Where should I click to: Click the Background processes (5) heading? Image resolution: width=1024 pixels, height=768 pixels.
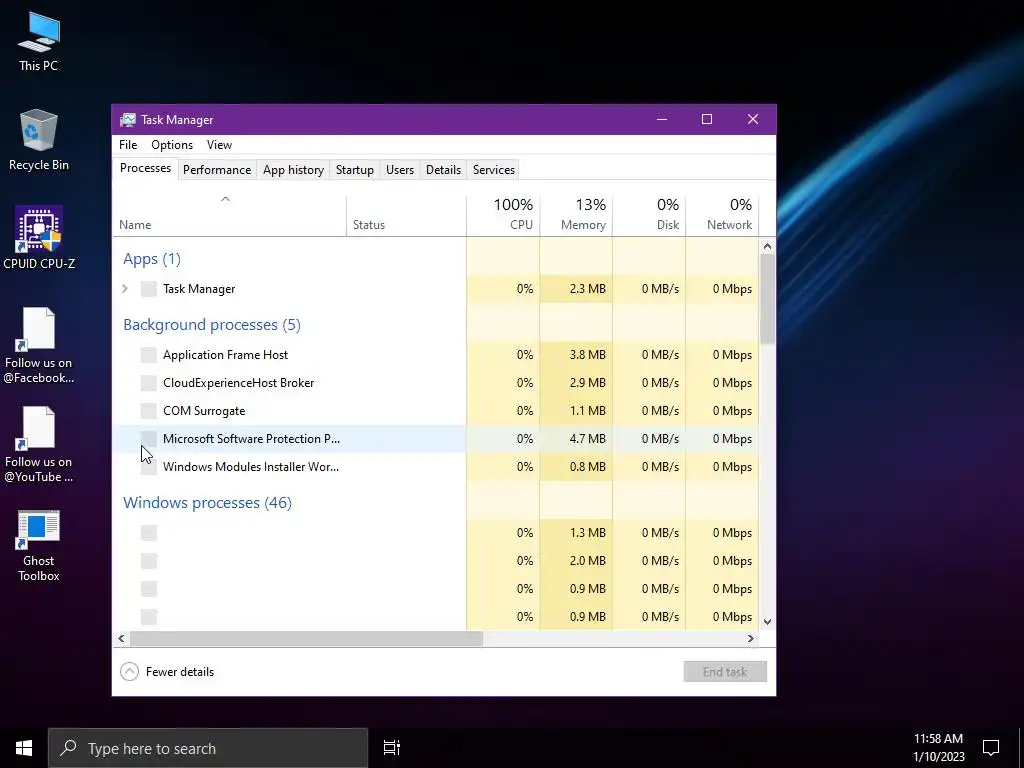point(212,325)
